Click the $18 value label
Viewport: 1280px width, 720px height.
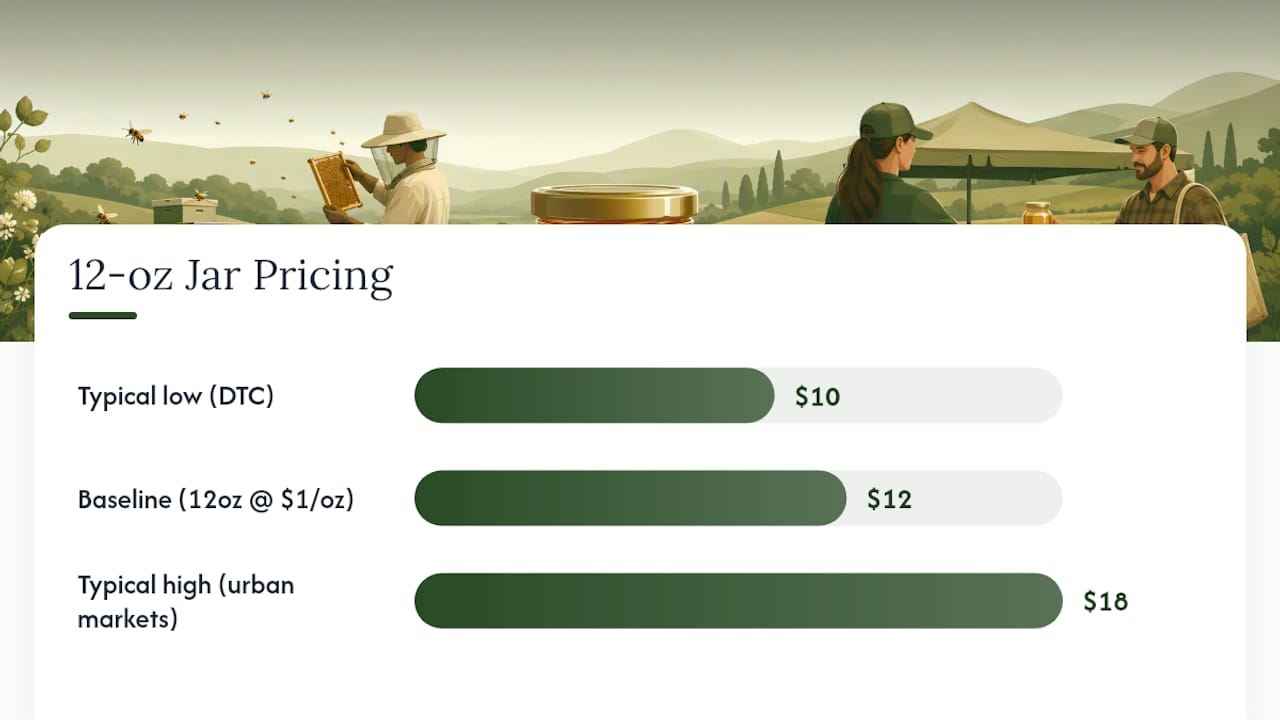tap(1106, 601)
